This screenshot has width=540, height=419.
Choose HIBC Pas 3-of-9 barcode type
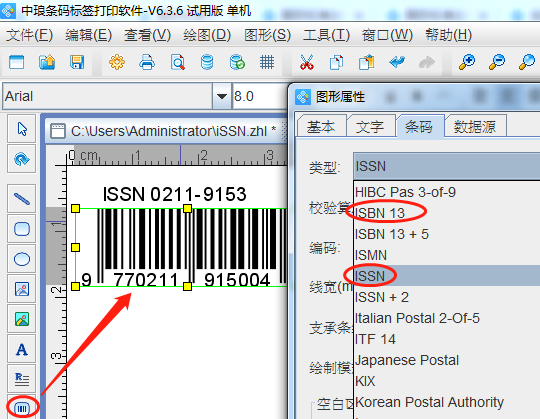pyautogui.click(x=447, y=192)
